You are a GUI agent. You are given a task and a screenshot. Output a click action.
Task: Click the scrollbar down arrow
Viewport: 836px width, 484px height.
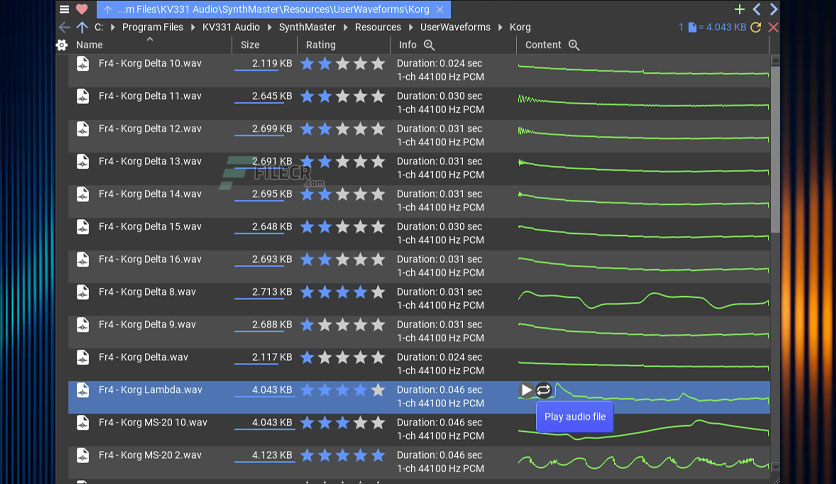point(775,466)
